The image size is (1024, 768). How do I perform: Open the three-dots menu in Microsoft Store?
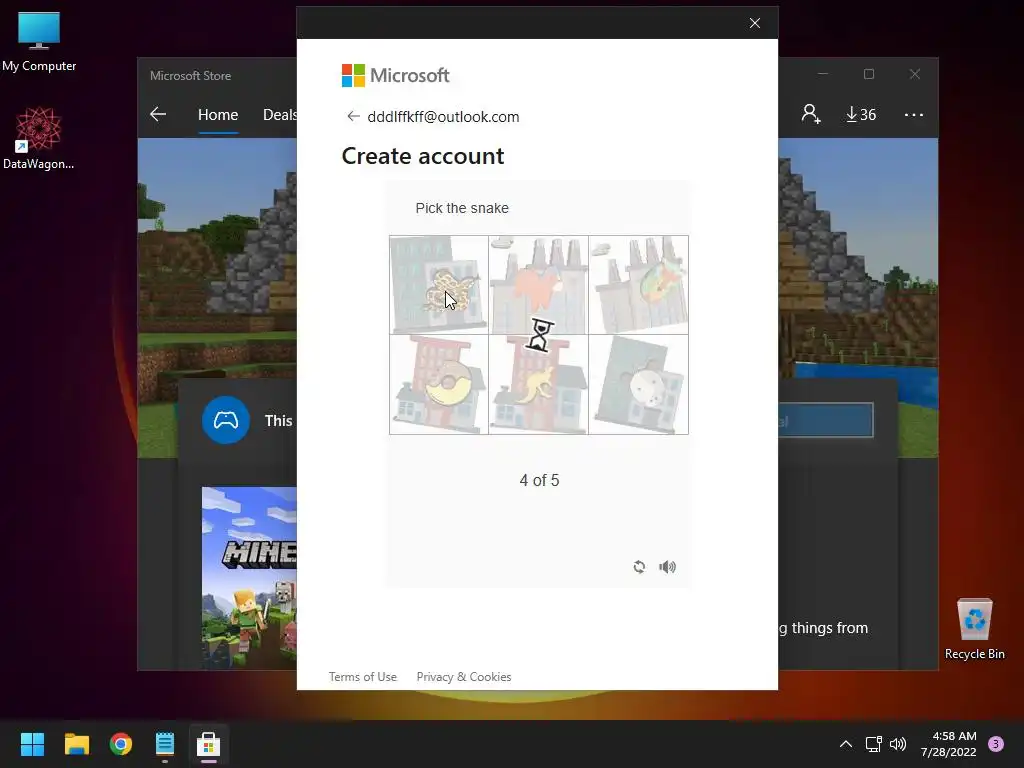914,115
